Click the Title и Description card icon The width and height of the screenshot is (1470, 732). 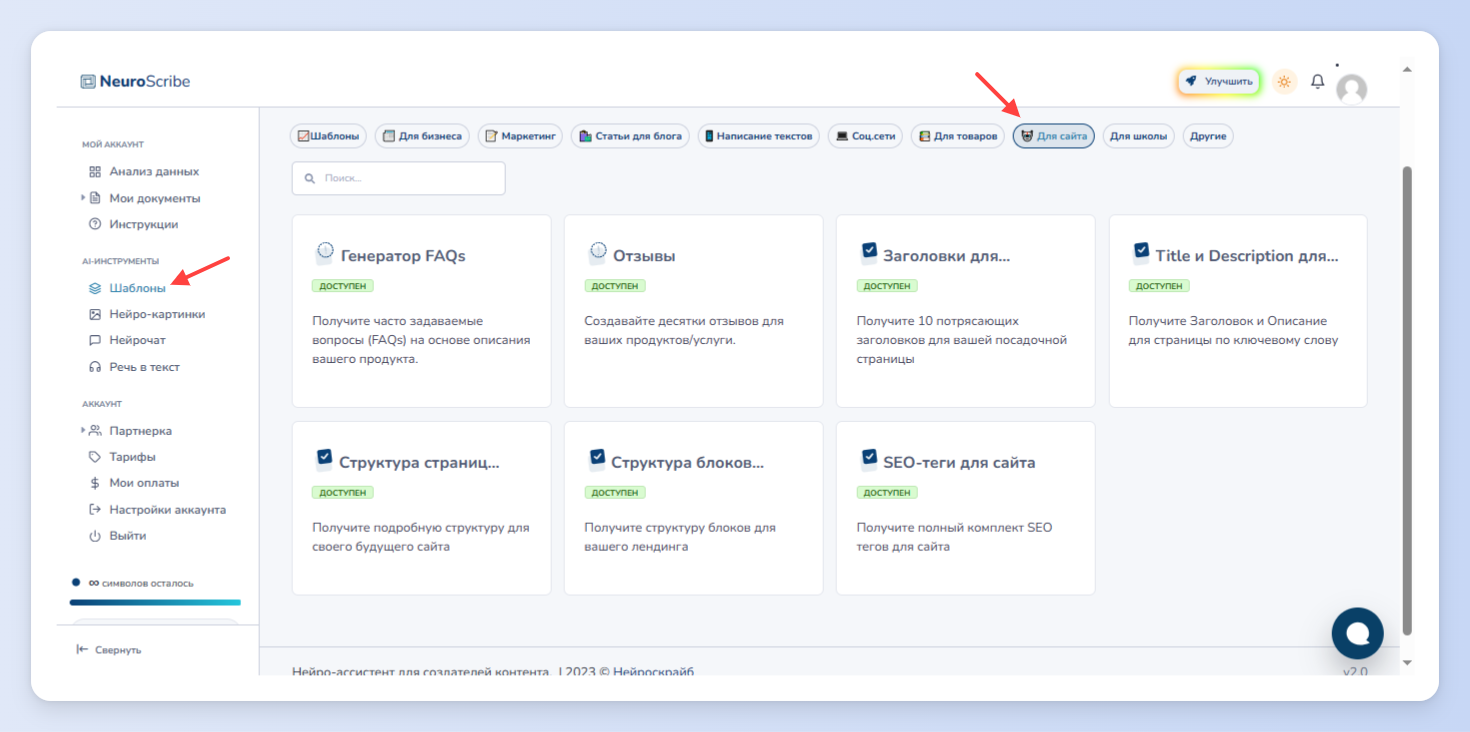click(1141, 253)
